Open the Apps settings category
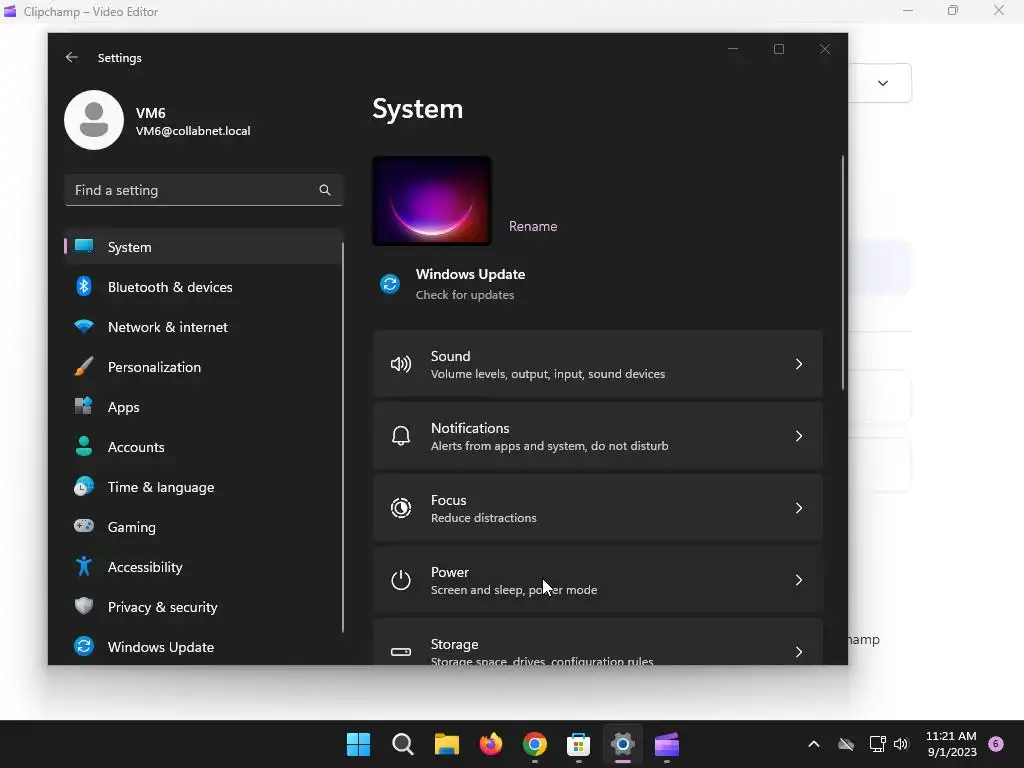The image size is (1024, 768). coord(204,407)
